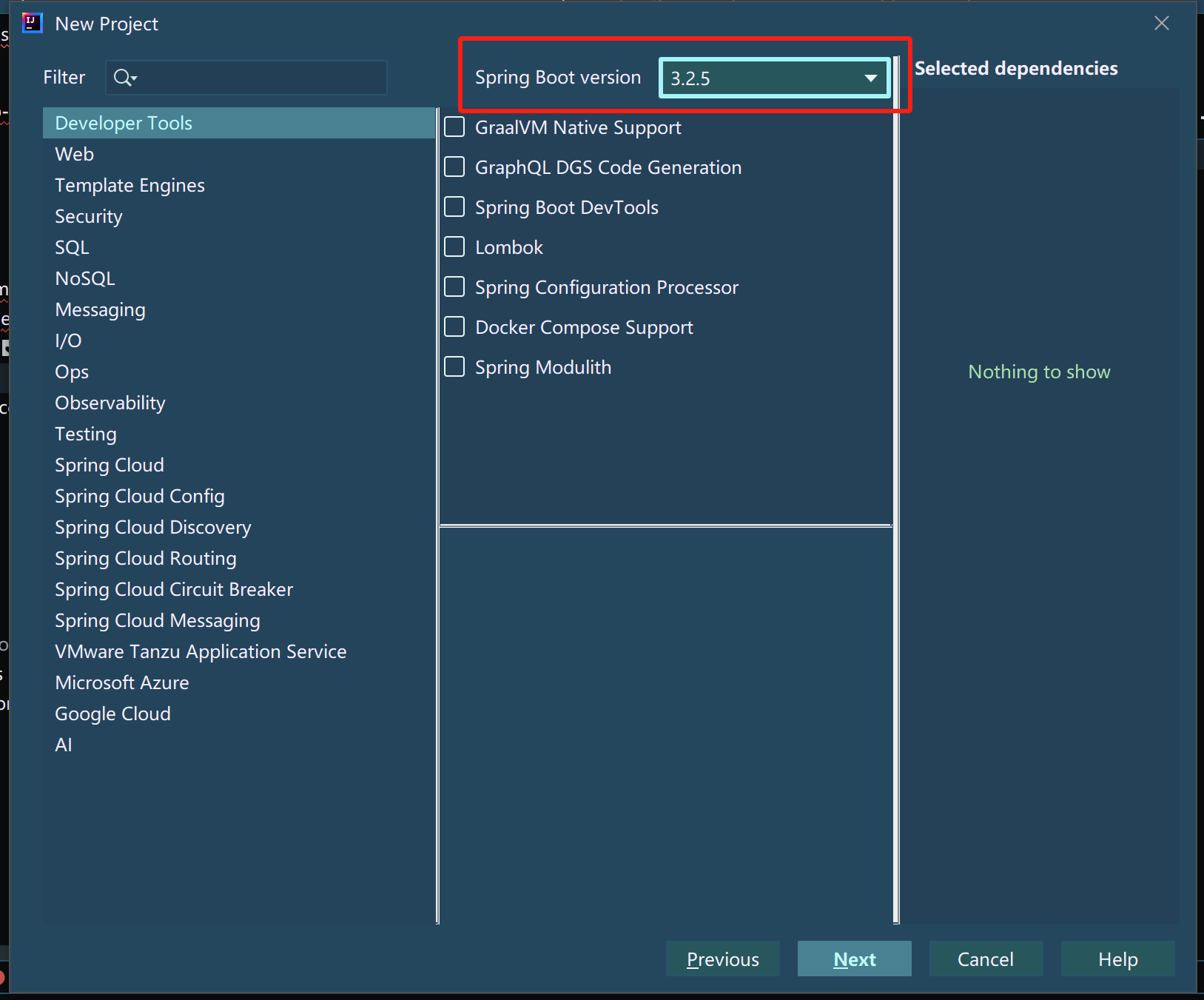
Task: Click the Previous button
Action: click(723, 959)
